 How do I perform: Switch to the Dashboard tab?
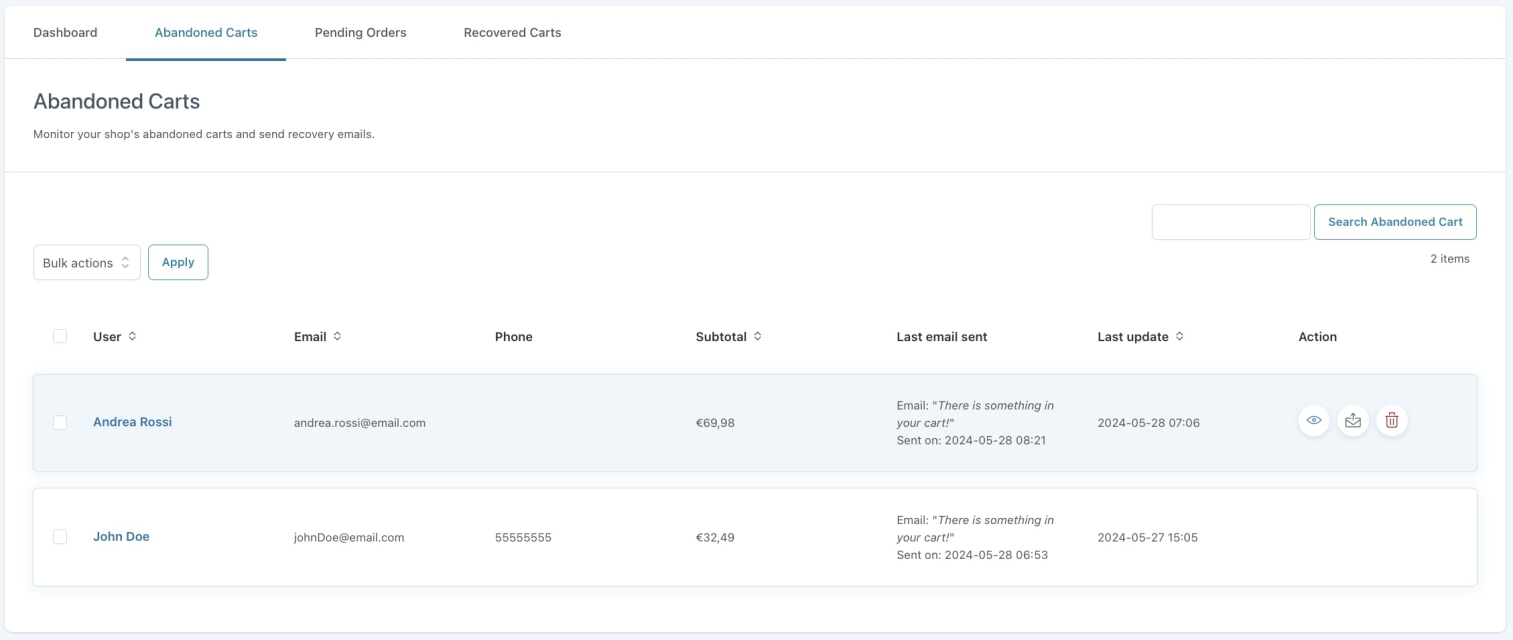[65, 33]
